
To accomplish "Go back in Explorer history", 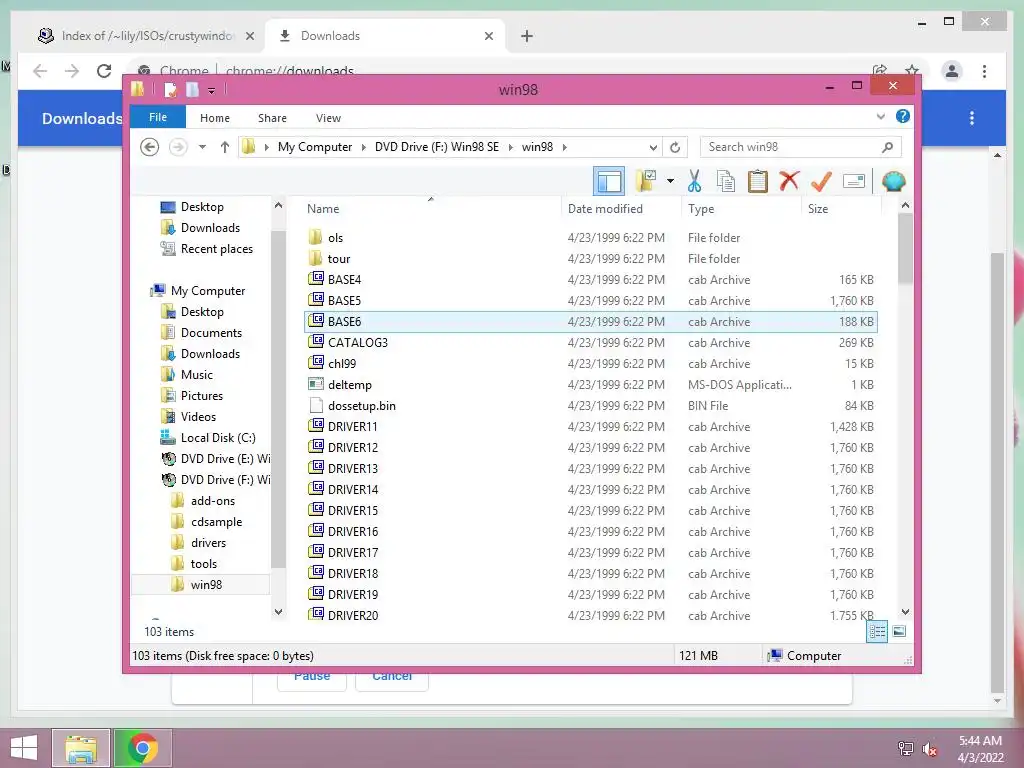I will click(x=150, y=147).
